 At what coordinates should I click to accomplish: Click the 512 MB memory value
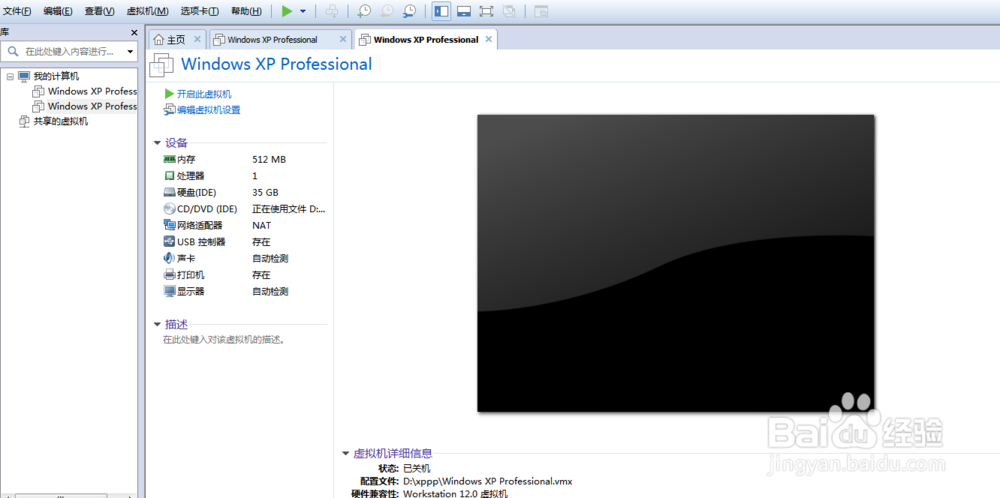click(269, 159)
